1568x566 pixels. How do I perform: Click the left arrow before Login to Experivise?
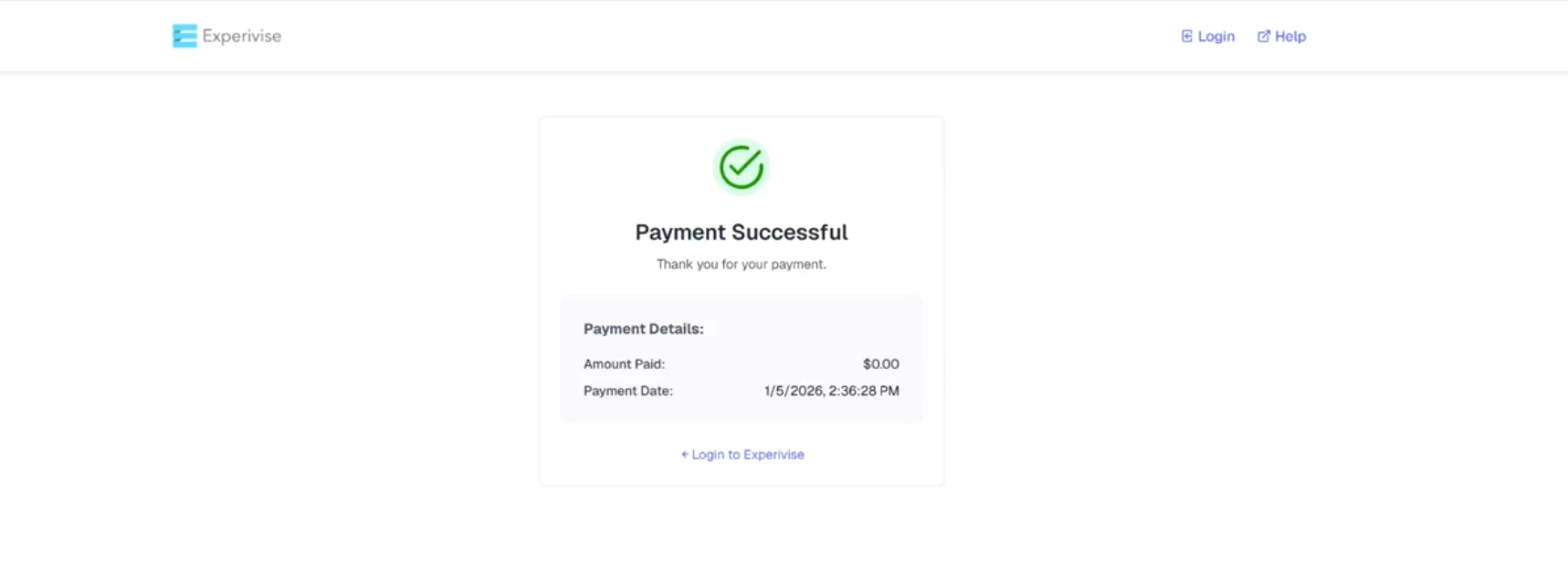pyautogui.click(x=685, y=455)
